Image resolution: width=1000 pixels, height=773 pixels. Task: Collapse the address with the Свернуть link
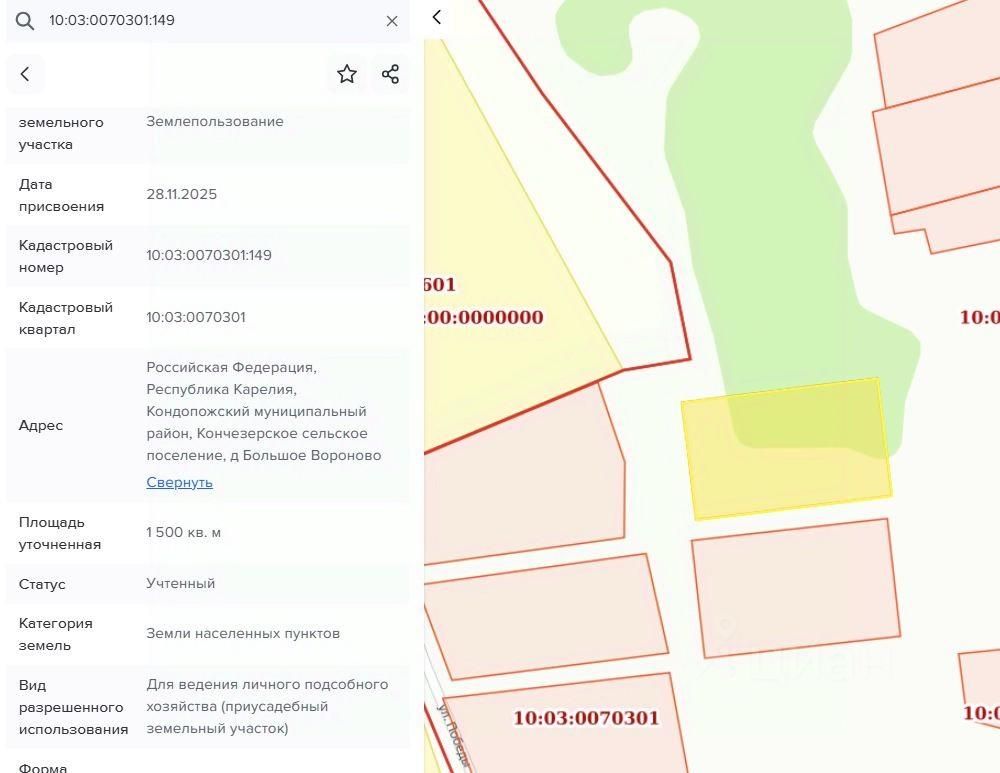(x=179, y=482)
